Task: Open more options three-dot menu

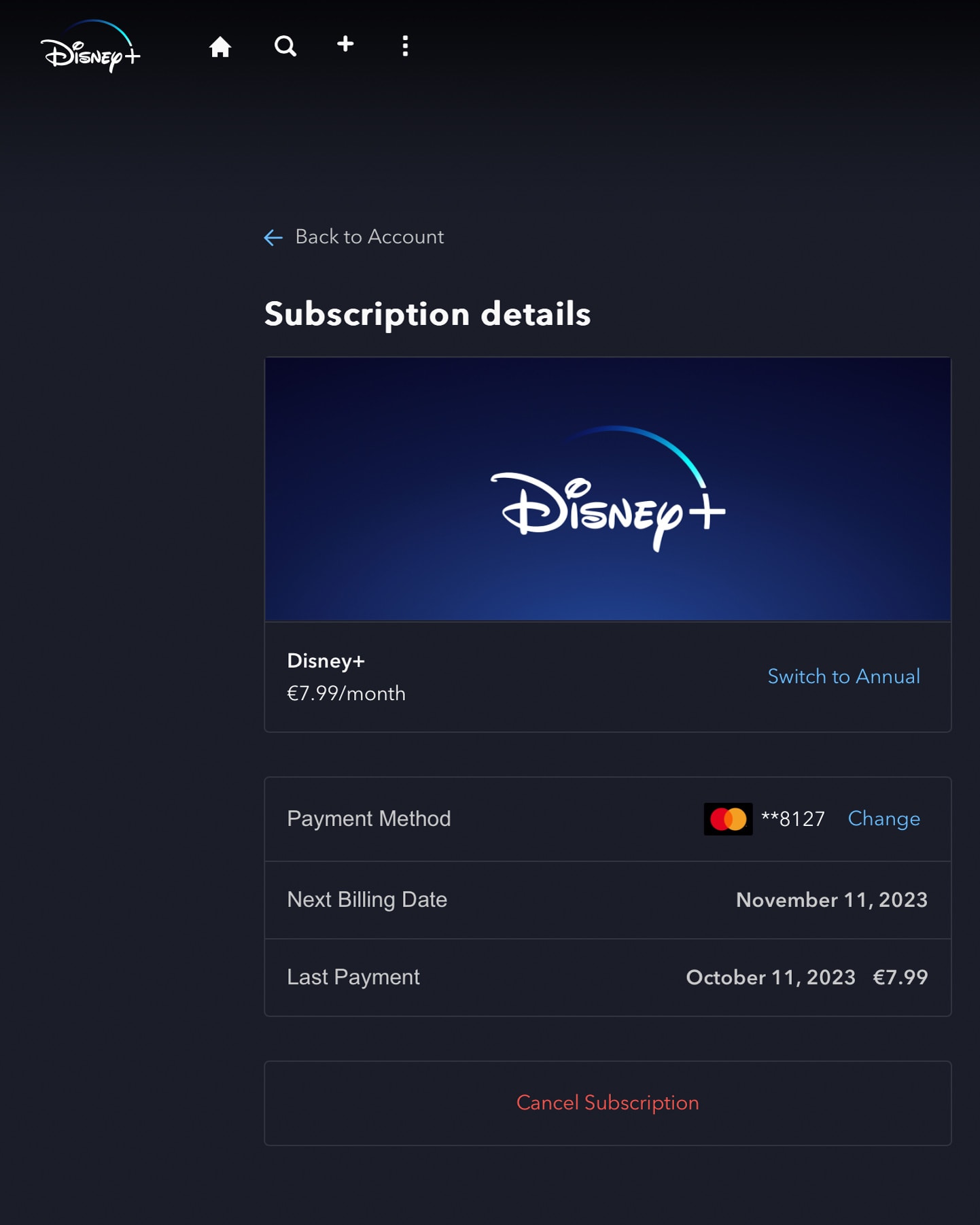Action: coord(405,46)
